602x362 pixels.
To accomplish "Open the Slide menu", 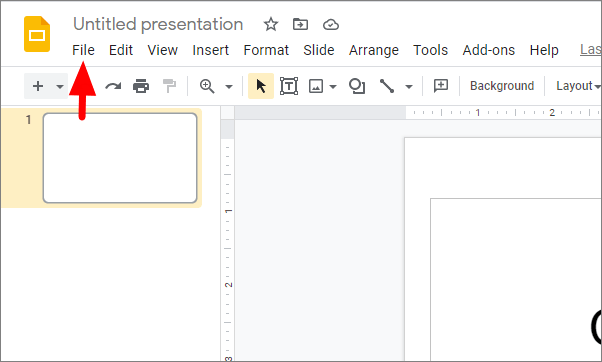I will coord(319,50).
